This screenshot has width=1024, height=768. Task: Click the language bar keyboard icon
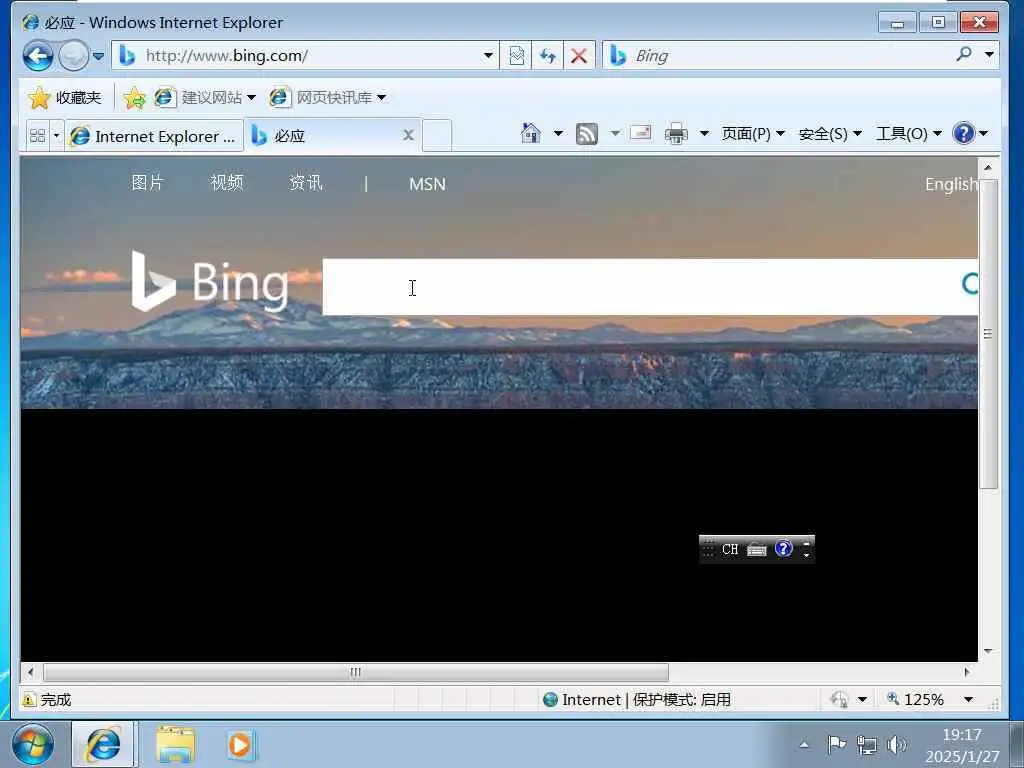(x=756, y=549)
